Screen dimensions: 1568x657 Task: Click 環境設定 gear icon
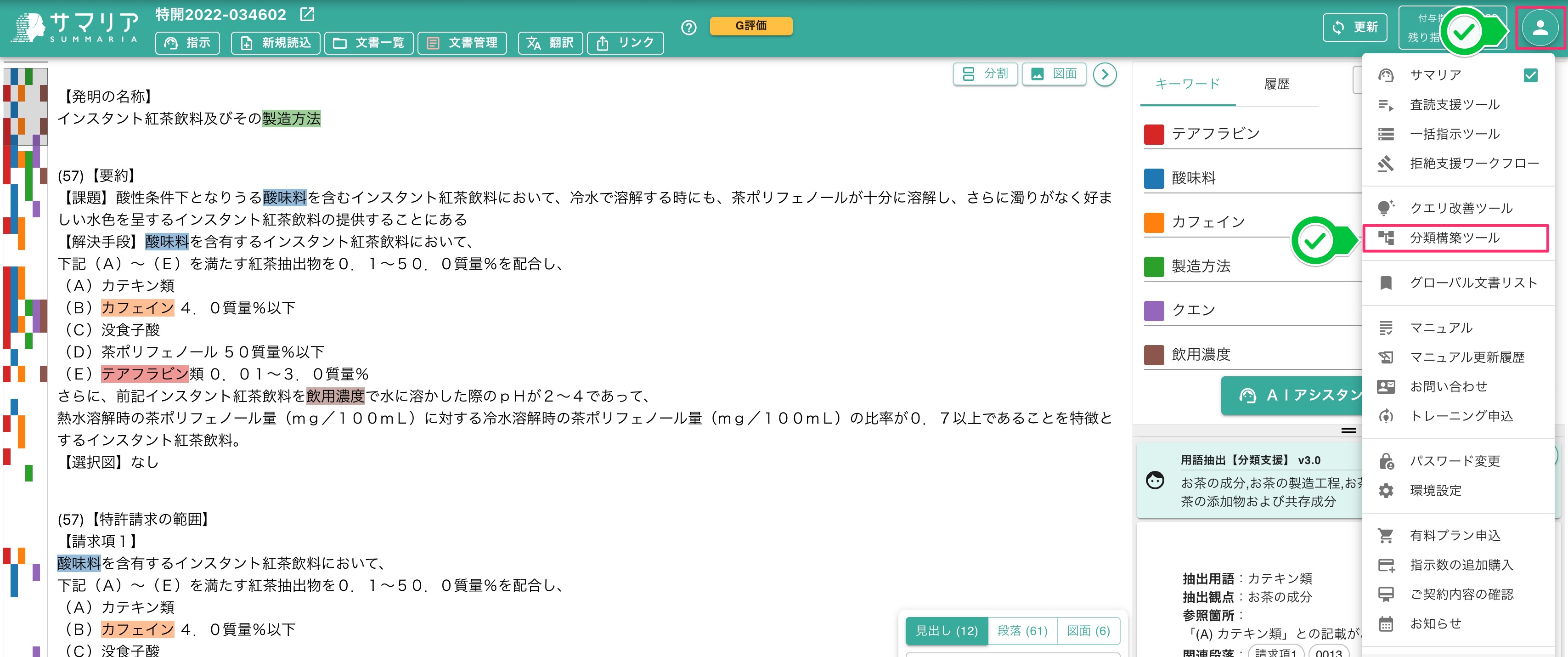coord(1386,491)
